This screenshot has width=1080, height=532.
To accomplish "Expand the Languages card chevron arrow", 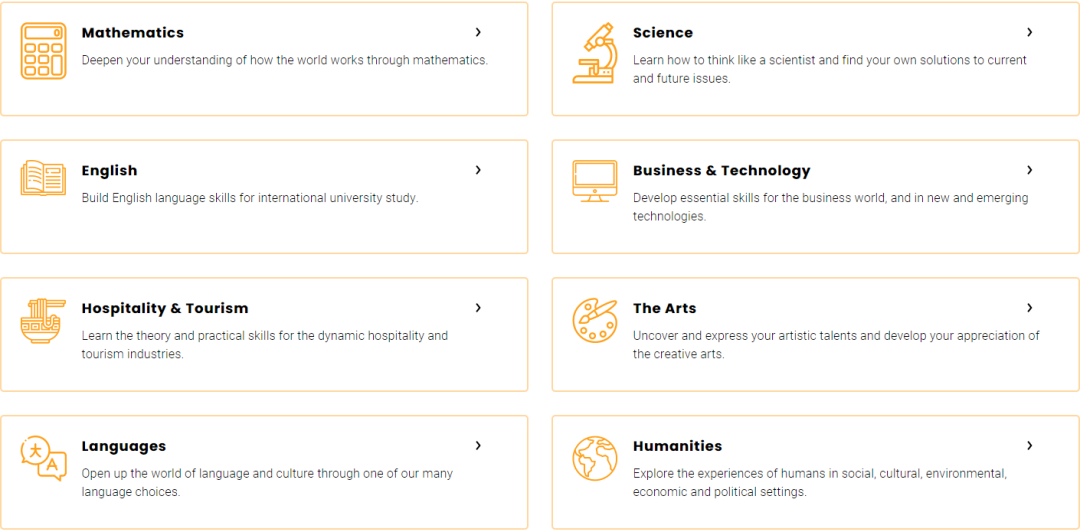I will (x=478, y=446).
